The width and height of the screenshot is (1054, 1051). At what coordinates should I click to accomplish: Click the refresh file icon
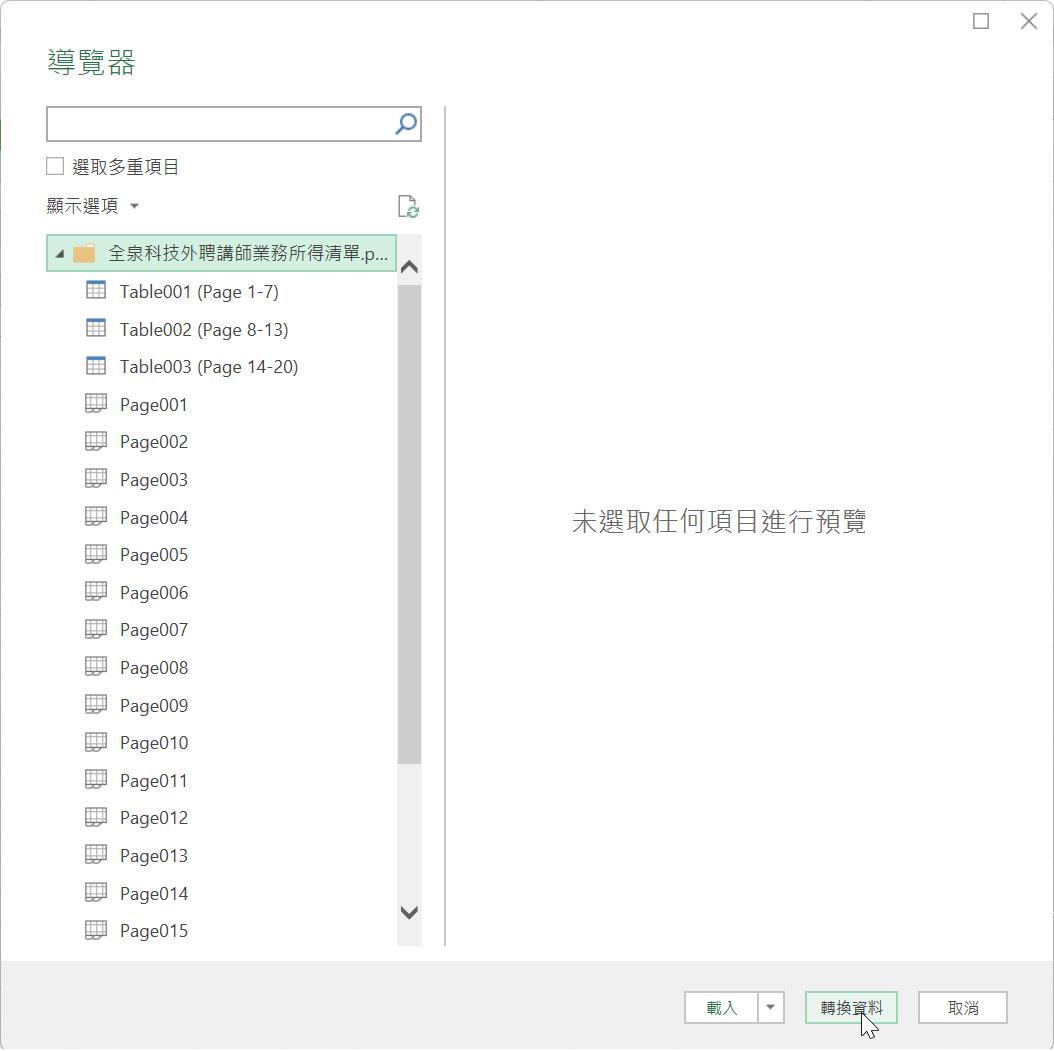407,206
